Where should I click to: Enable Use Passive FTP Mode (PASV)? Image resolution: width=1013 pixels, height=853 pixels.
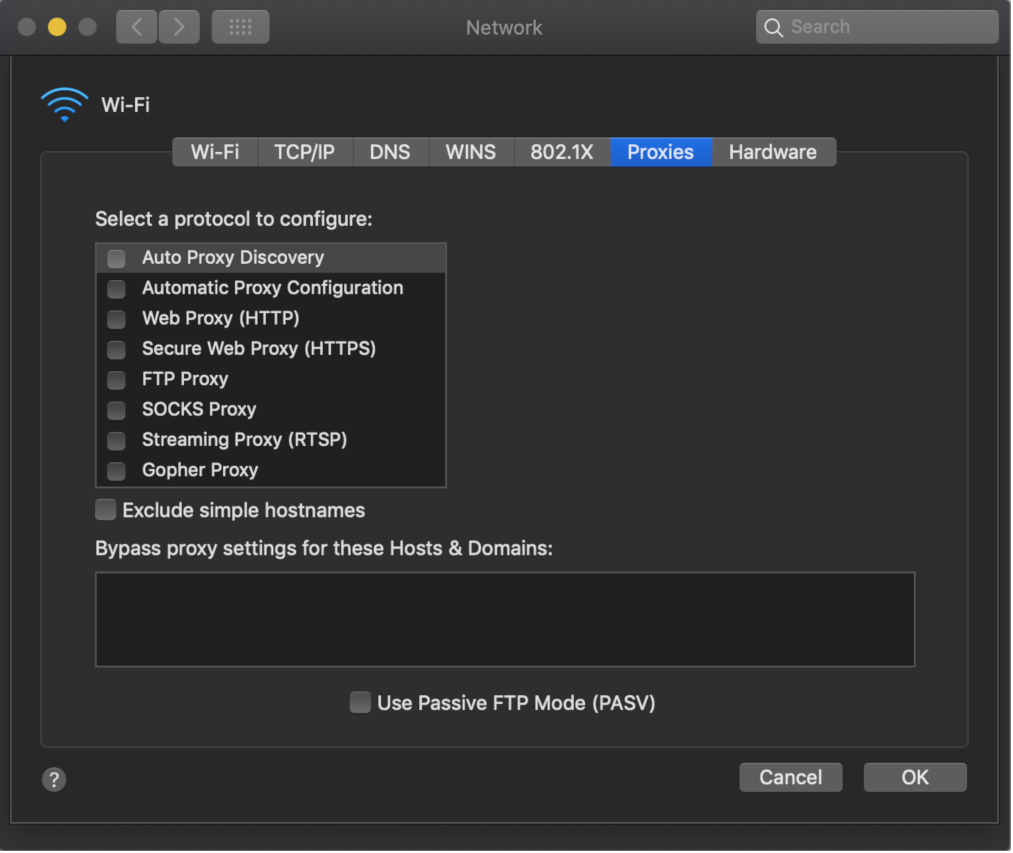coord(360,703)
